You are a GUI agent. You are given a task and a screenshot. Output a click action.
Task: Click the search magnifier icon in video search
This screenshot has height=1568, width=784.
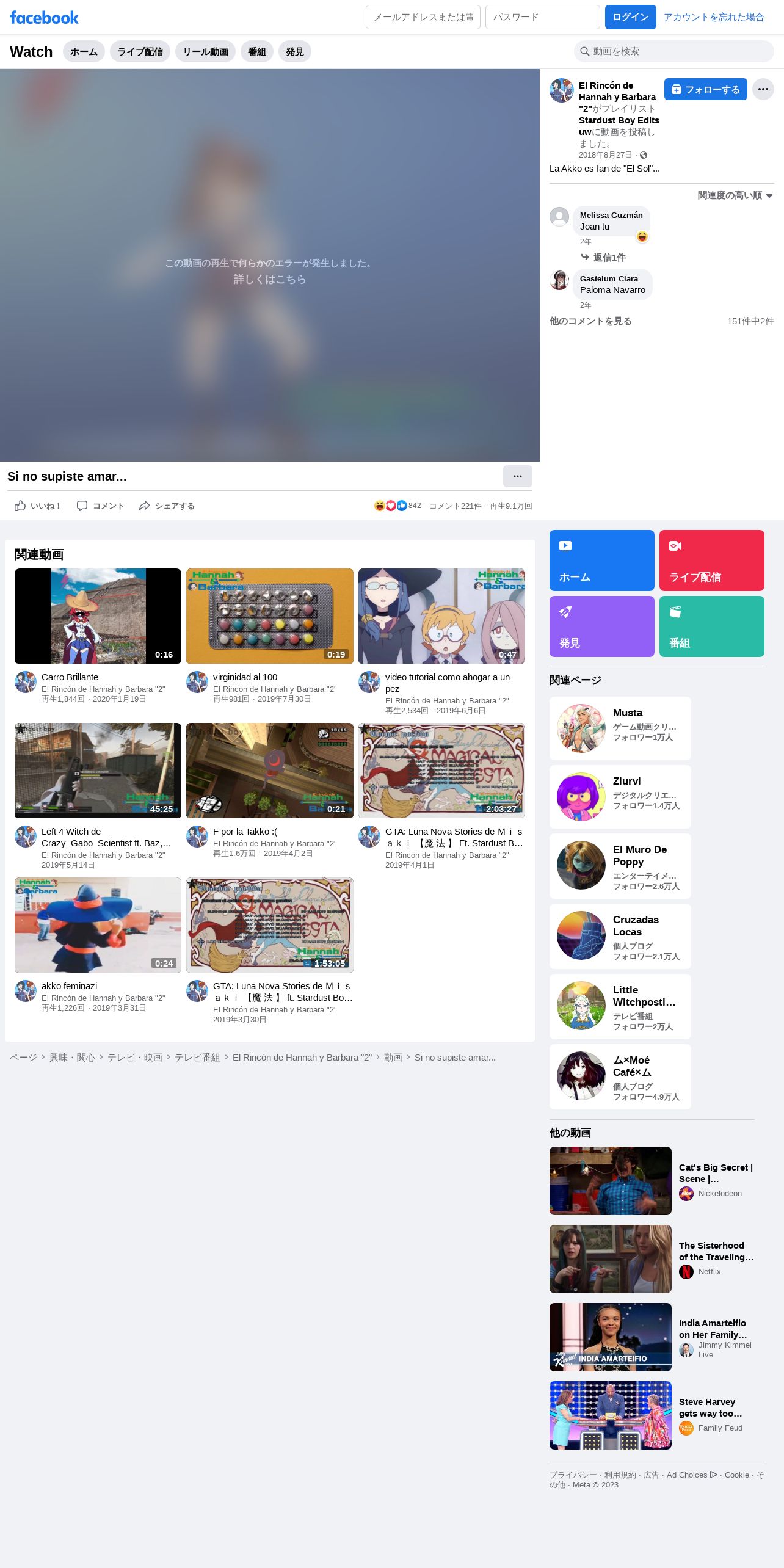coord(584,51)
